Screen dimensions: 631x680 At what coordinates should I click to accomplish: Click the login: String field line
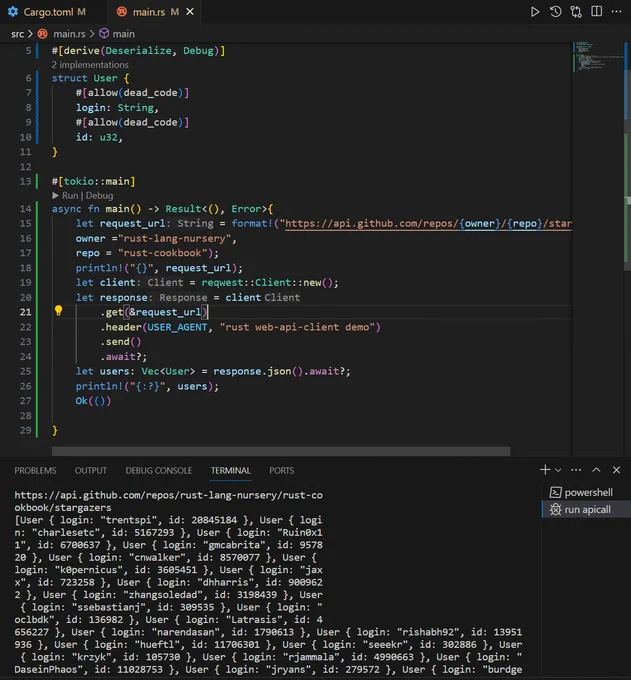117,108
